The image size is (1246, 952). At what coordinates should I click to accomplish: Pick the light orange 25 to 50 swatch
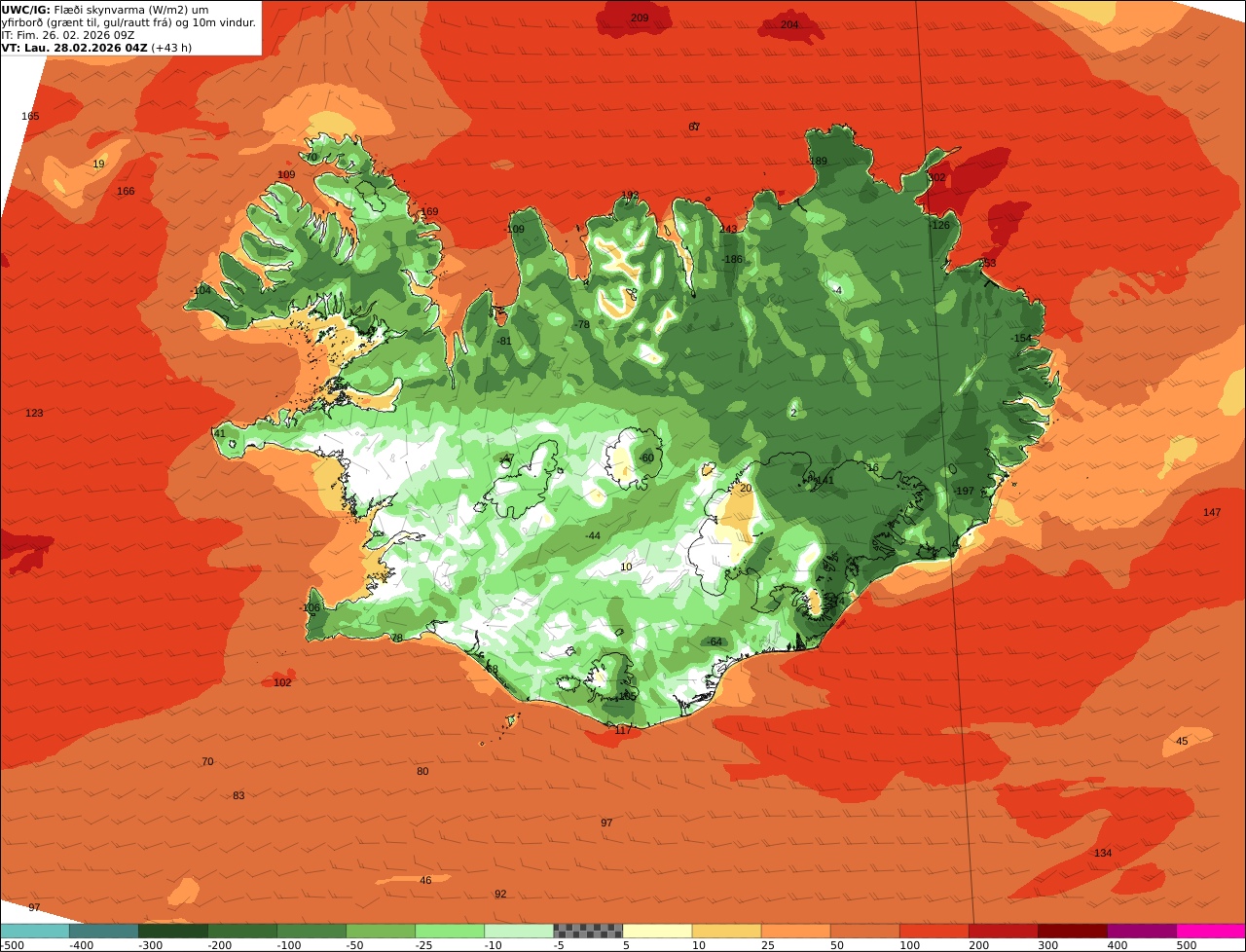coord(796,931)
